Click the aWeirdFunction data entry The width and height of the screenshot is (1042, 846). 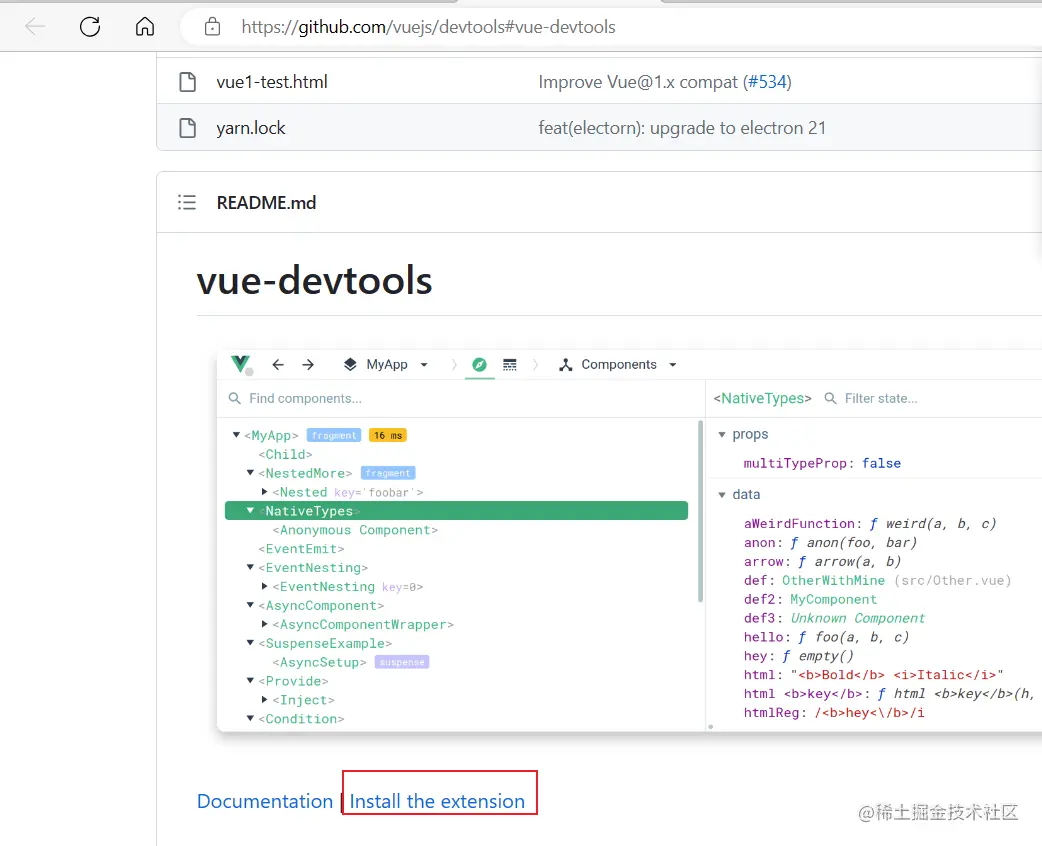tap(869, 524)
